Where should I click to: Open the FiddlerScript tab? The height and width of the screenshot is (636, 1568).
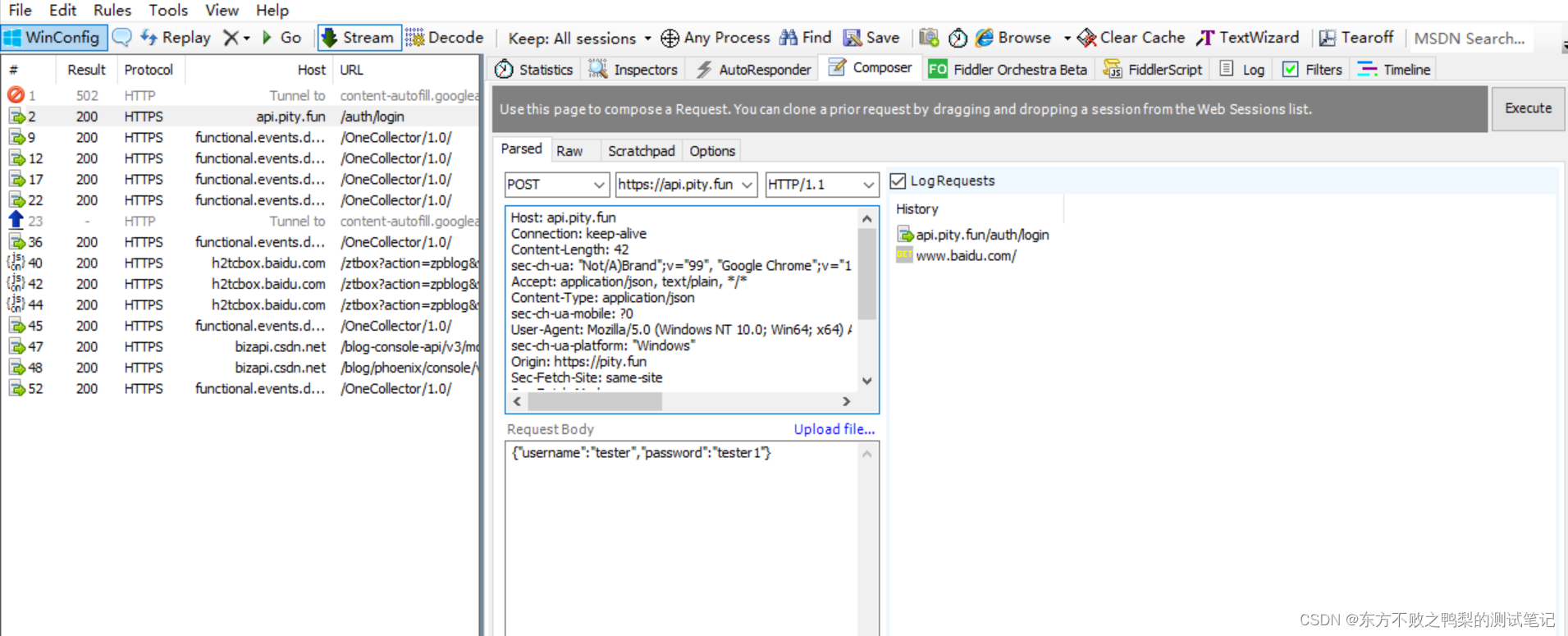click(x=1153, y=70)
